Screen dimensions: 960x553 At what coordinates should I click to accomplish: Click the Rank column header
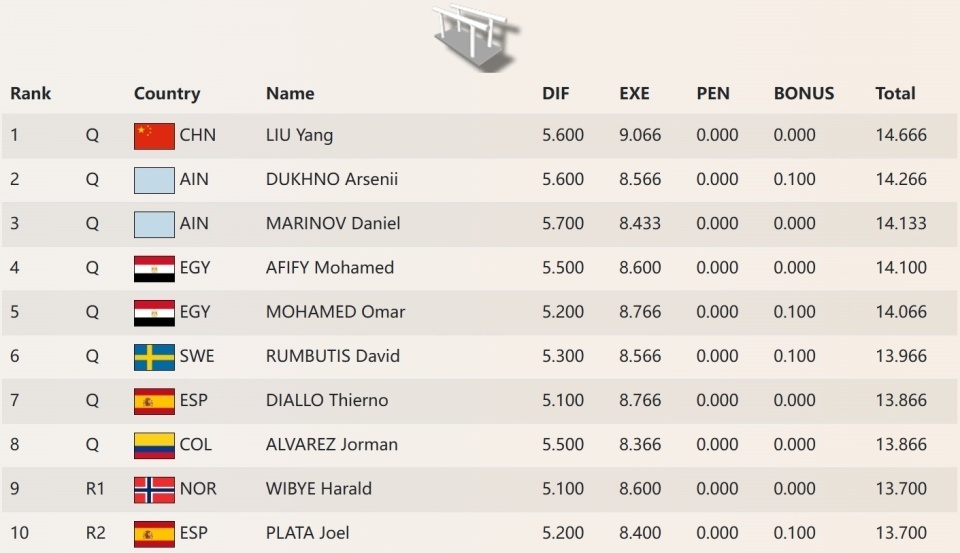pyautogui.click(x=31, y=94)
